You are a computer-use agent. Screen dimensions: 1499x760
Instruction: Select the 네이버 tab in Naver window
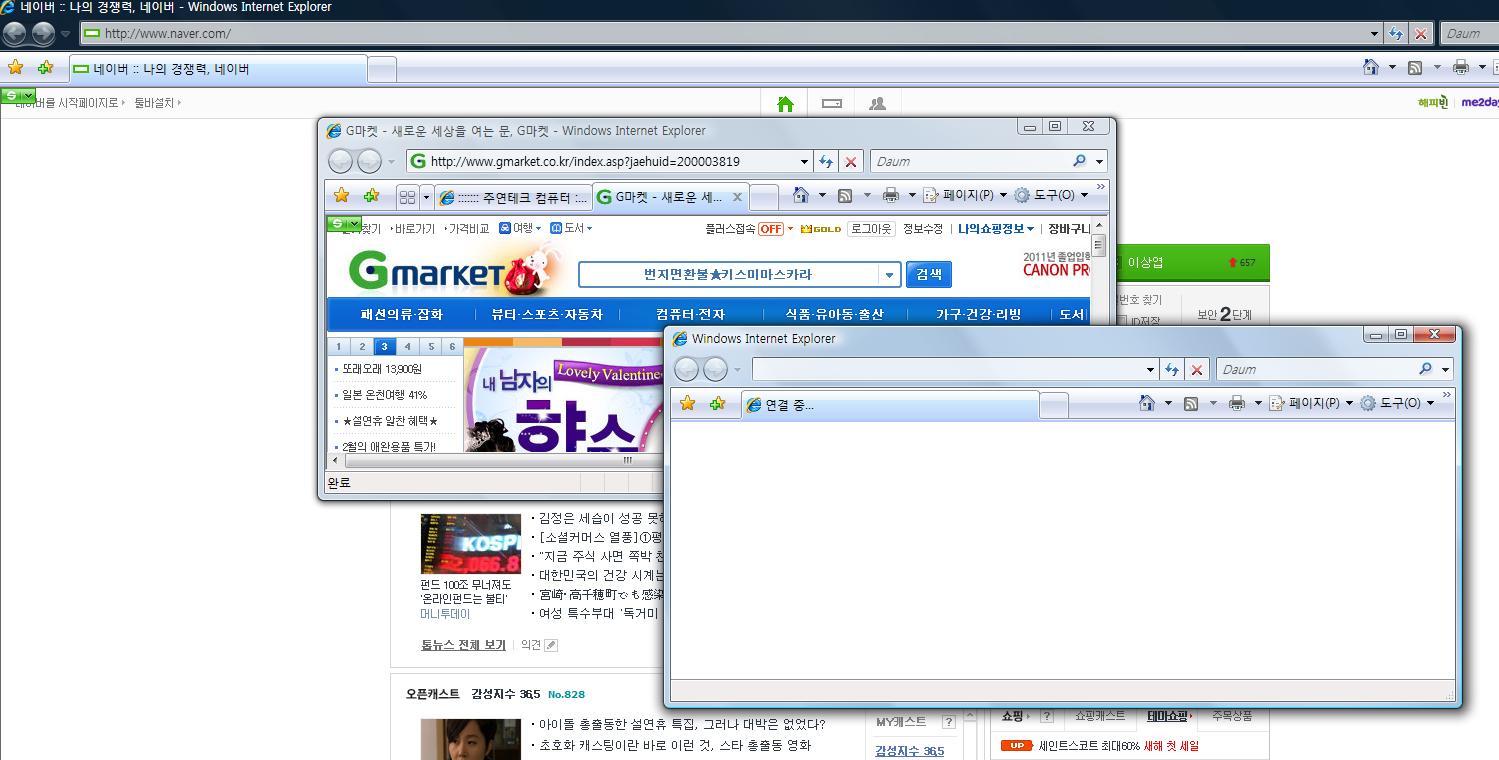coord(218,69)
